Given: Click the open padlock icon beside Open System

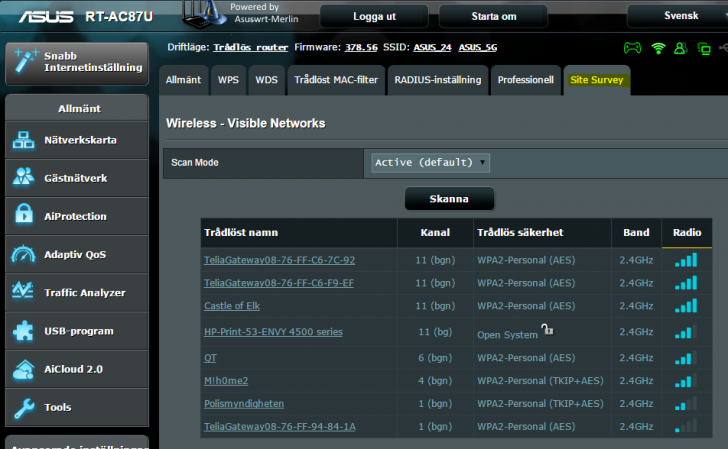Looking at the screenshot, I should [x=547, y=329].
